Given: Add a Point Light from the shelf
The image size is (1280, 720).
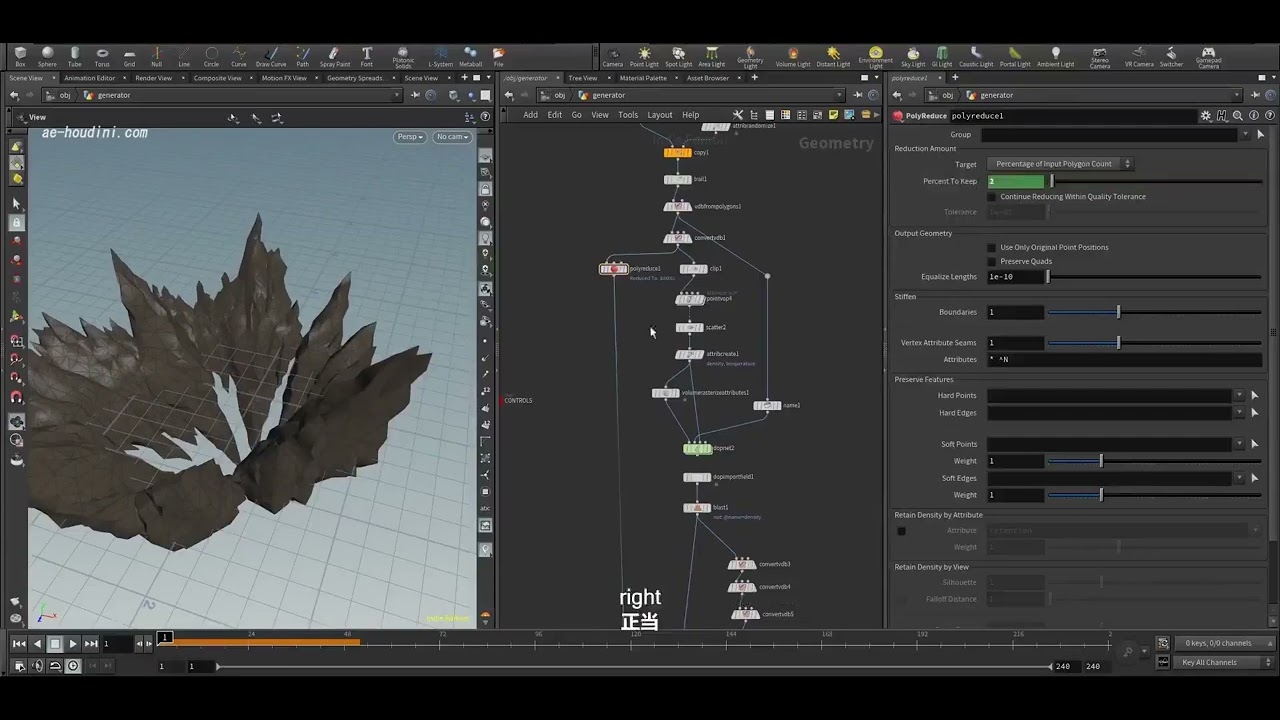Looking at the screenshot, I should [x=644, y=56].
